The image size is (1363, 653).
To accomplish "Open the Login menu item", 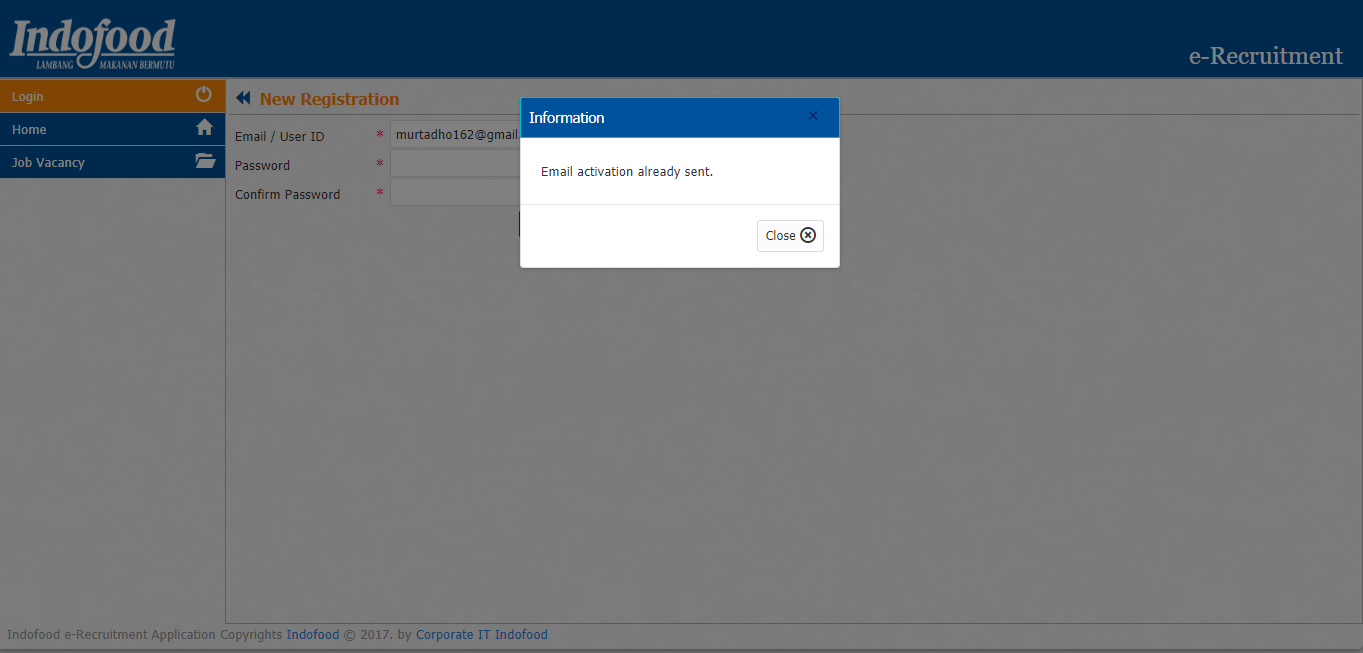I will pyautogui.click(x=28, y=97).
